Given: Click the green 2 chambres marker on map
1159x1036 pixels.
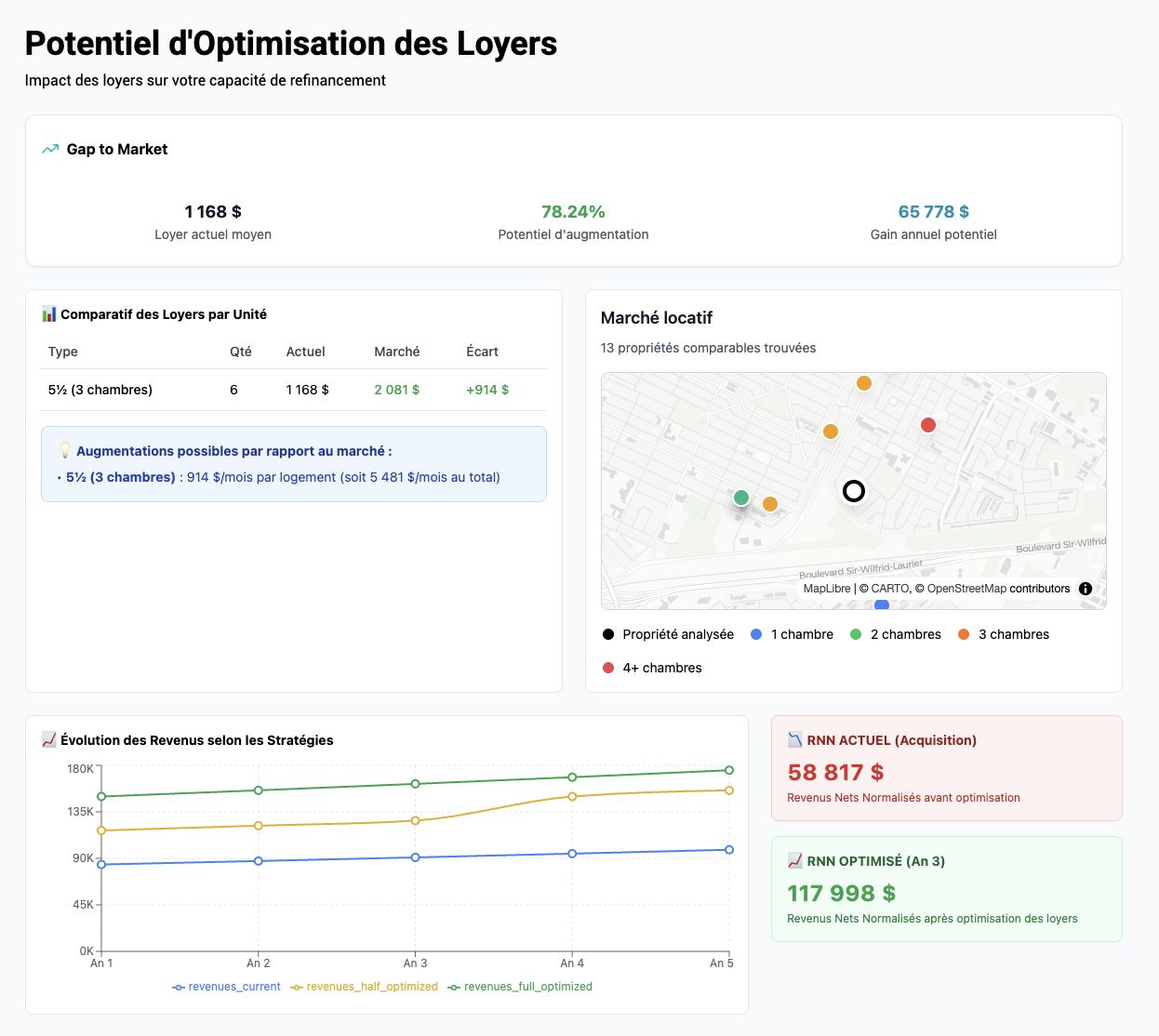Looking at the screenshot, I should pyautogui.click(x=741, y=498).
